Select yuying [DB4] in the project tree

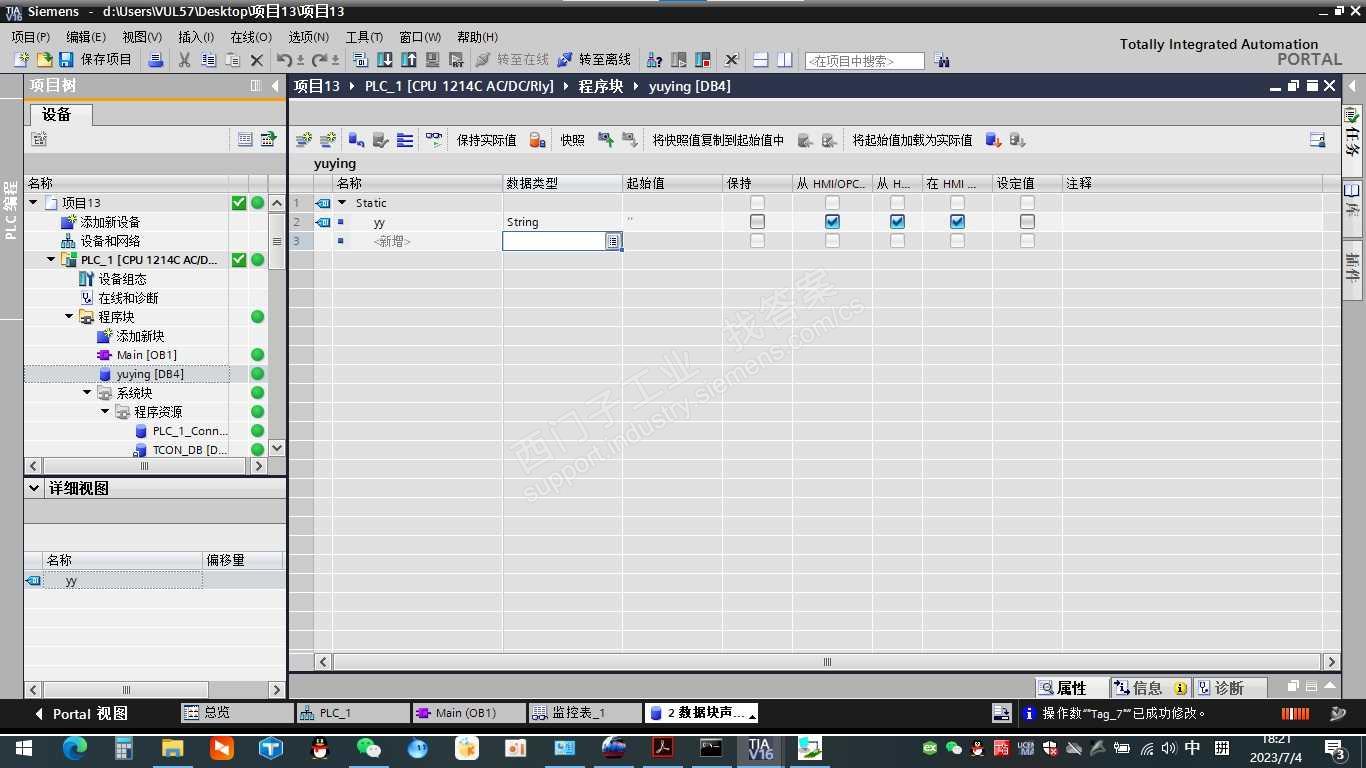point(150,374)
